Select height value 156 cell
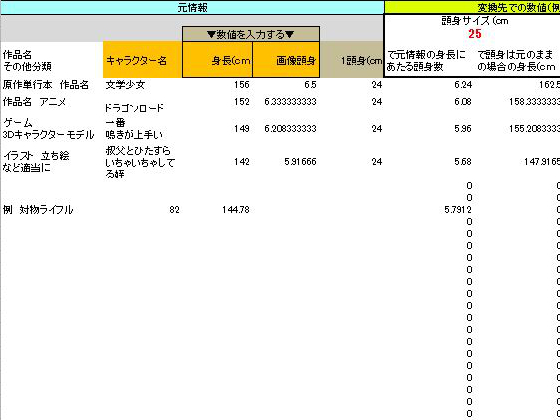 217,85
